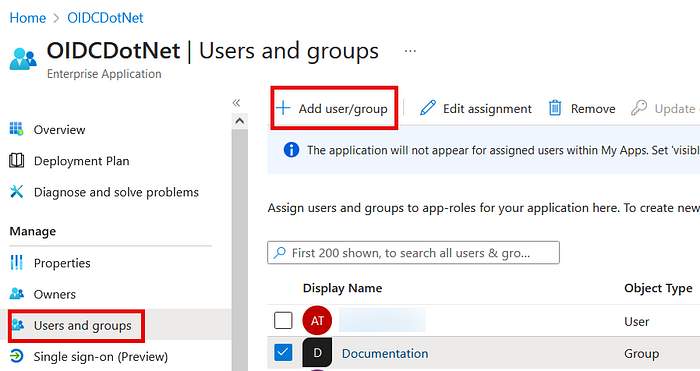The height and width of the screenshot is (371, 700).
Task: Click the 'Group' object type cell
Action: (x=642, y=354)
